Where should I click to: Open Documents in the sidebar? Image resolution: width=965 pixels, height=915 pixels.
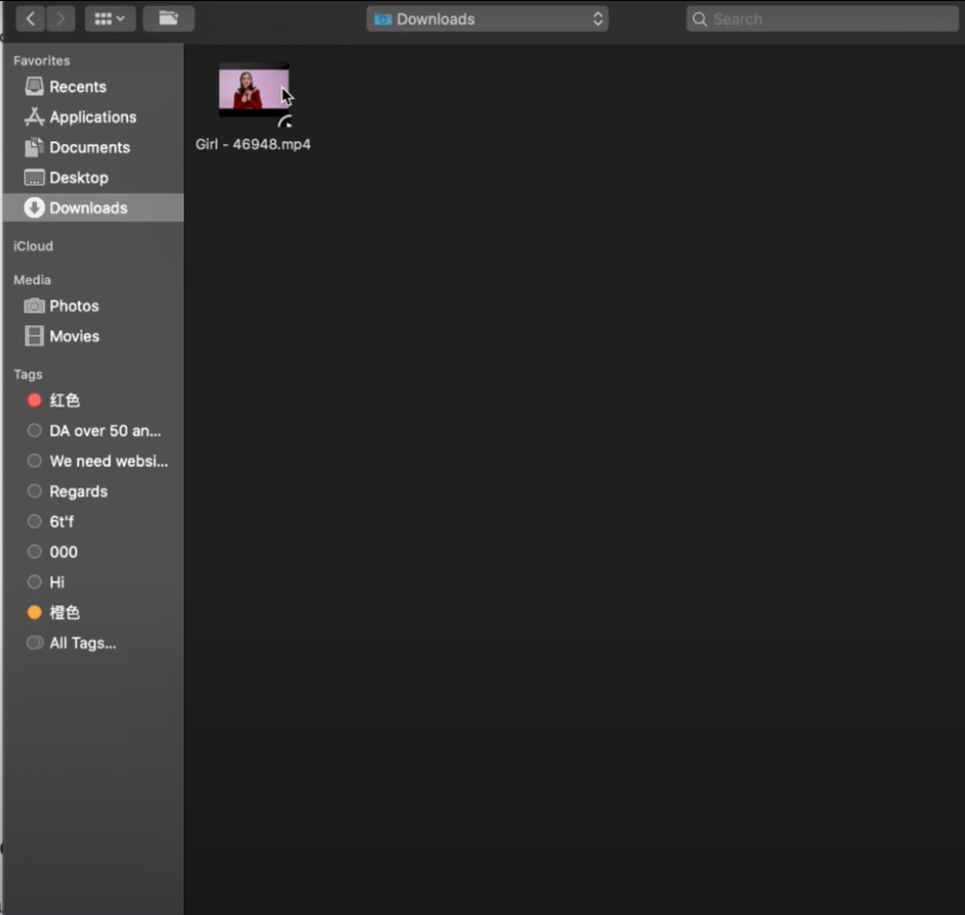(x=93, y=147)
